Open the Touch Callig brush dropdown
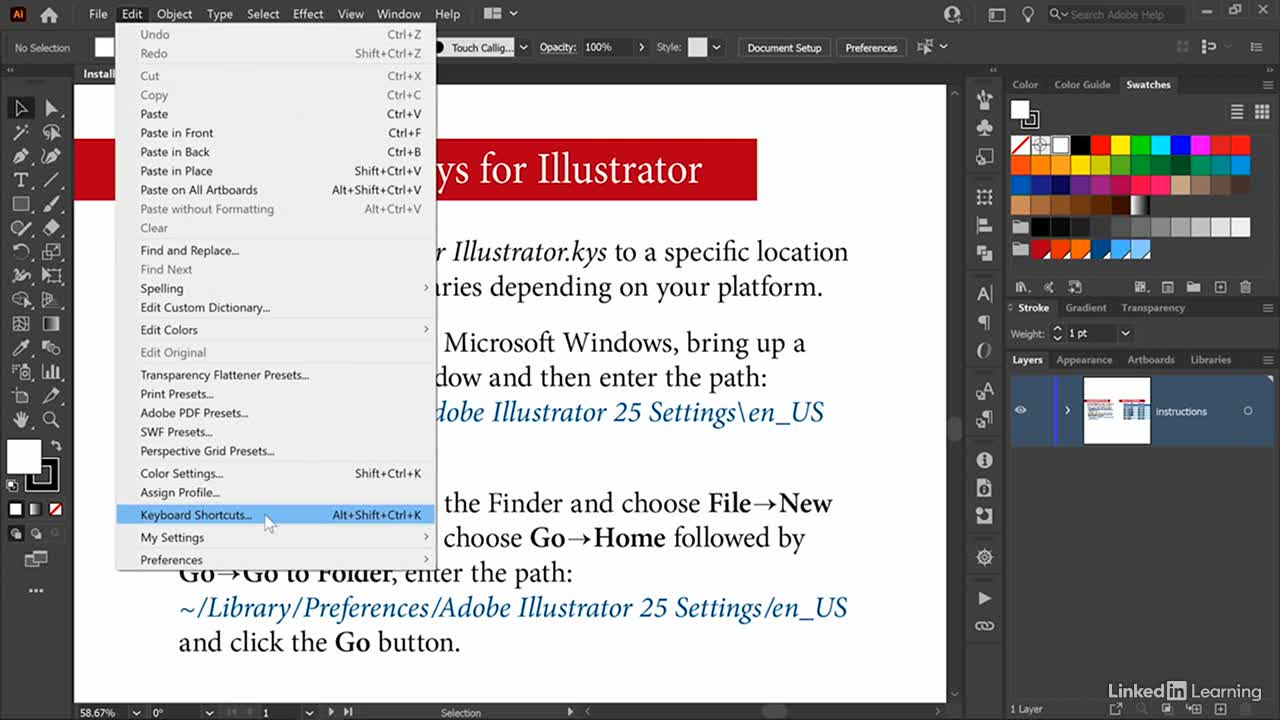Viewport: 1280px width, 720px height. 523,47
